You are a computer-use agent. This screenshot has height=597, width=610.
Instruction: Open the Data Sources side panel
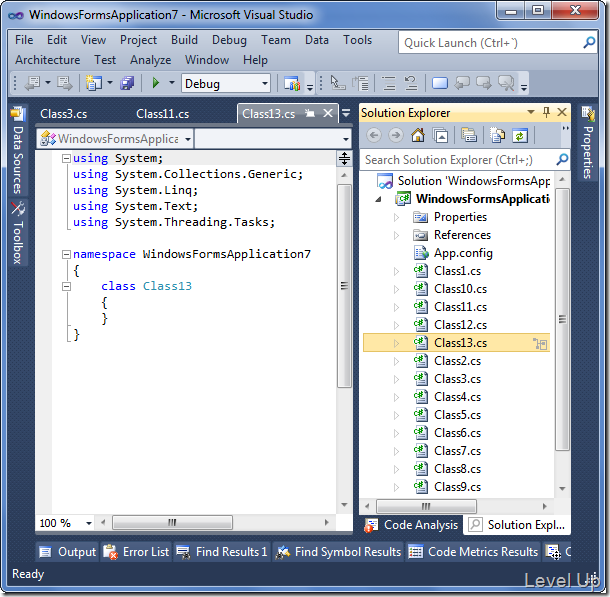pyautogui.click(x=18, y=150)
